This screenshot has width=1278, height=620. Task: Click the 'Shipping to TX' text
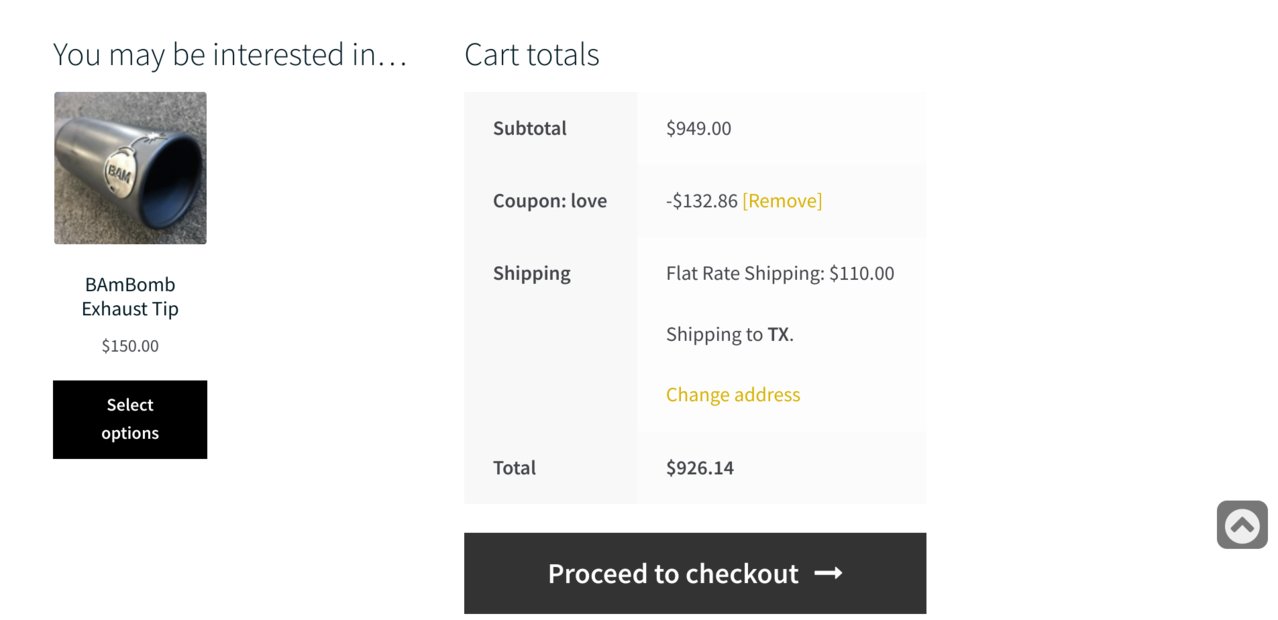pyautogui.click(x=730, y=334)
